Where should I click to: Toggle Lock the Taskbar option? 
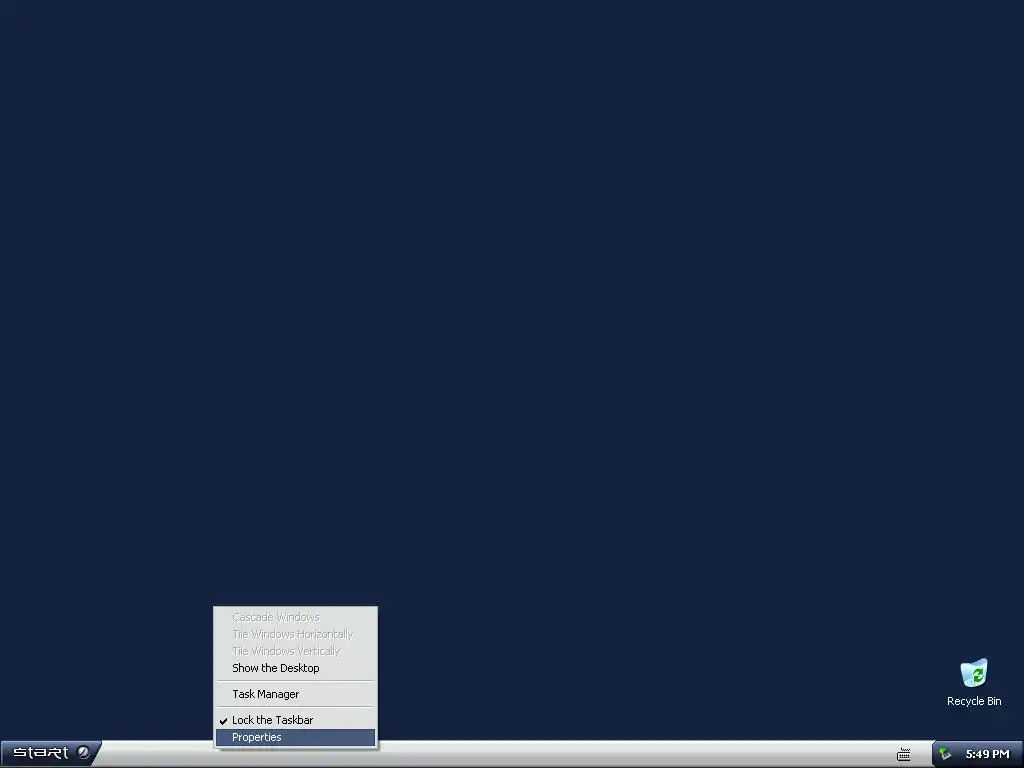(x=295, y=720)
